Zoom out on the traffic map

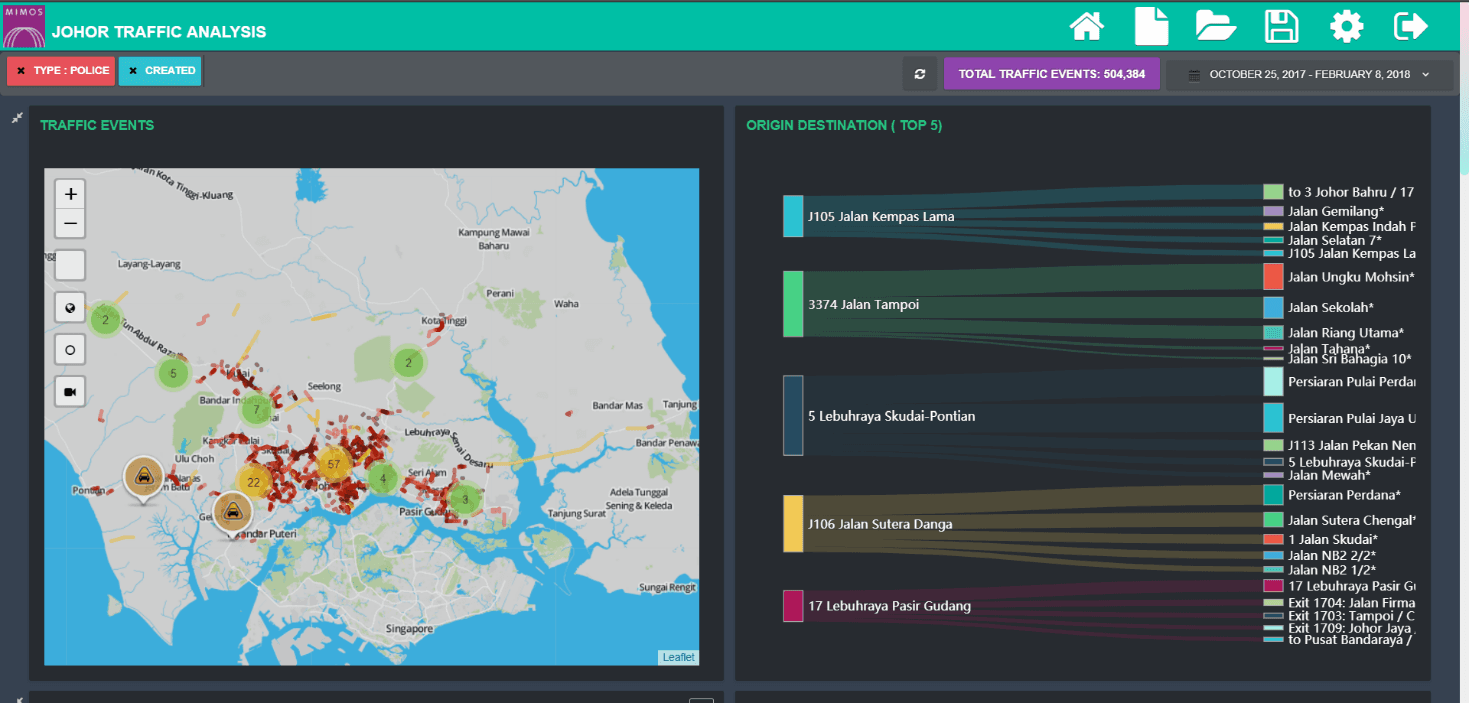(70, 223)
